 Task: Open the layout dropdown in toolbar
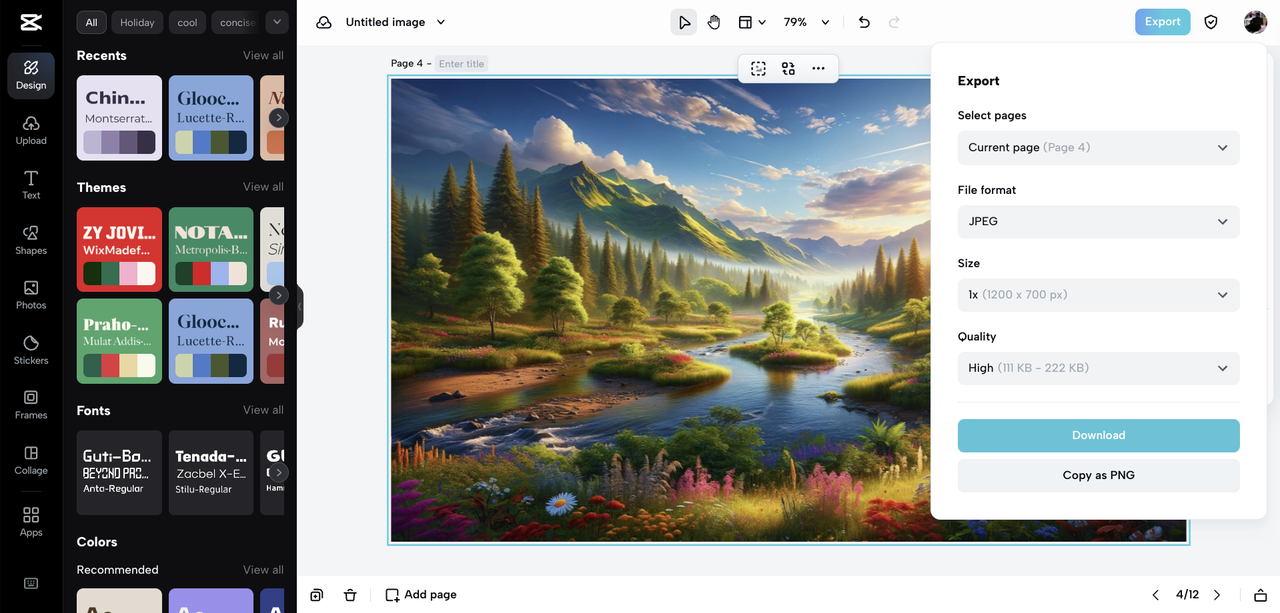[x=752, y=22]
